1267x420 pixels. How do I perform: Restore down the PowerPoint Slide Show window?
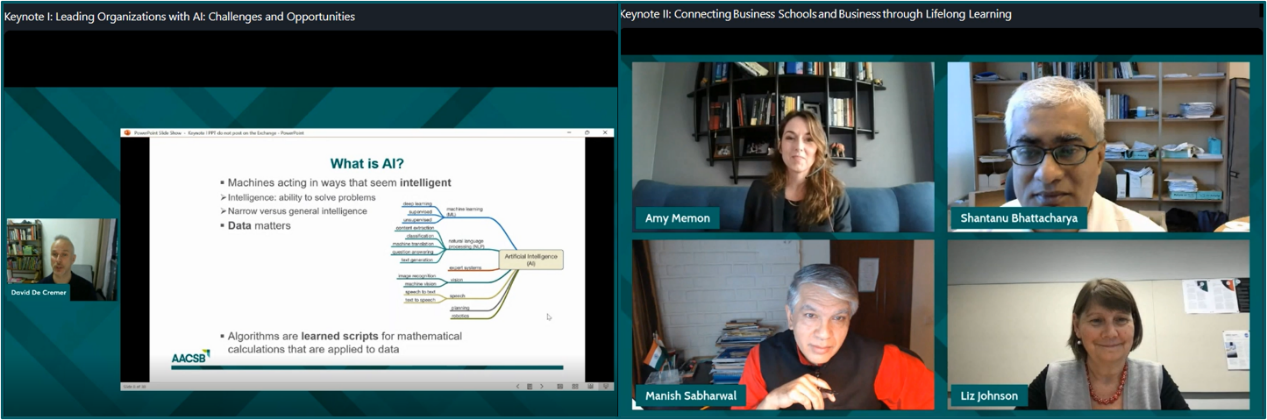coord(587,132)
